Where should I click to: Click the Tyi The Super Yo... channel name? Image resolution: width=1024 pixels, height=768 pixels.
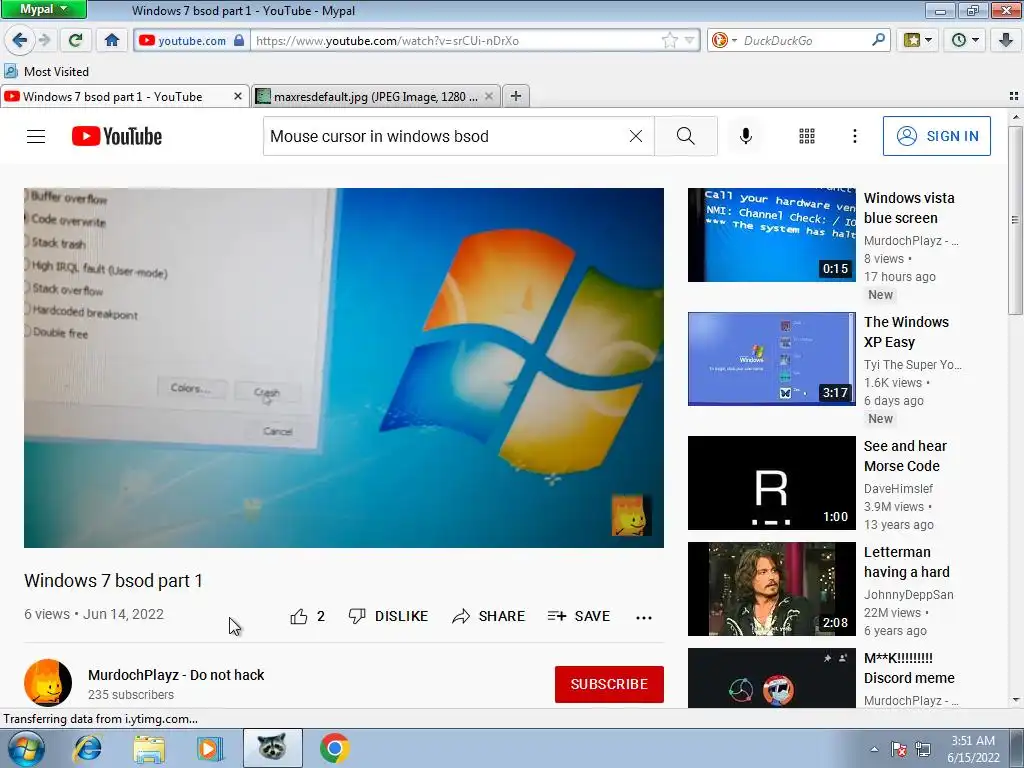click(912, 364)
